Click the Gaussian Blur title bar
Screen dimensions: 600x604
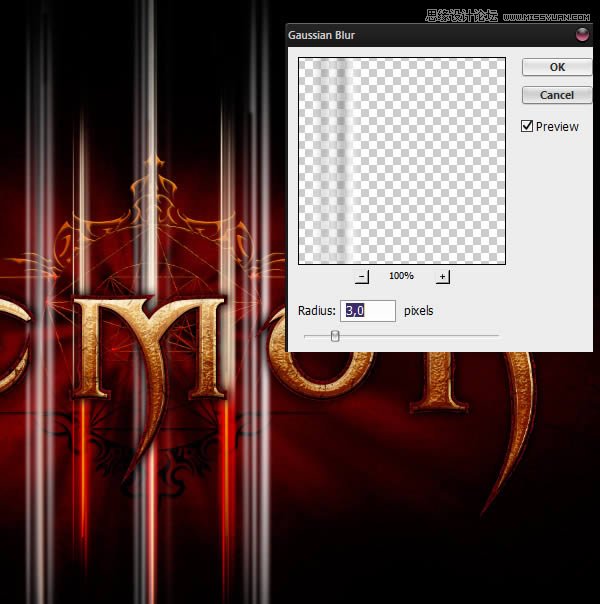pyautogui.click(x=439, y=35)
